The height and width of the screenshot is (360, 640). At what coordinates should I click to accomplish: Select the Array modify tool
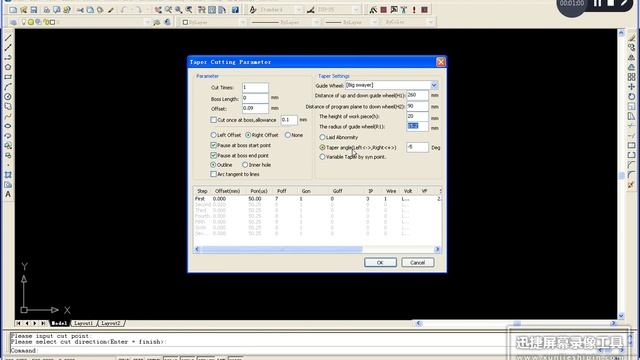[x=631, y=77]
